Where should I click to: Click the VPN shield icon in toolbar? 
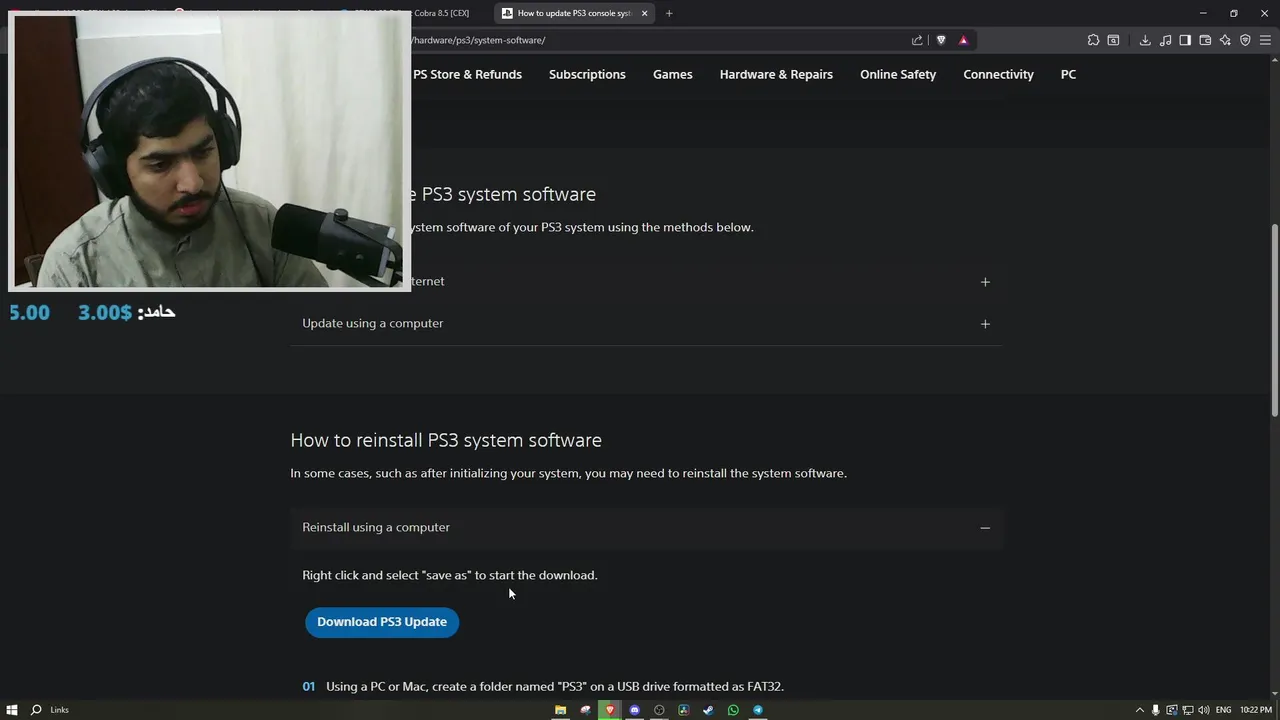coord(1245,40)
